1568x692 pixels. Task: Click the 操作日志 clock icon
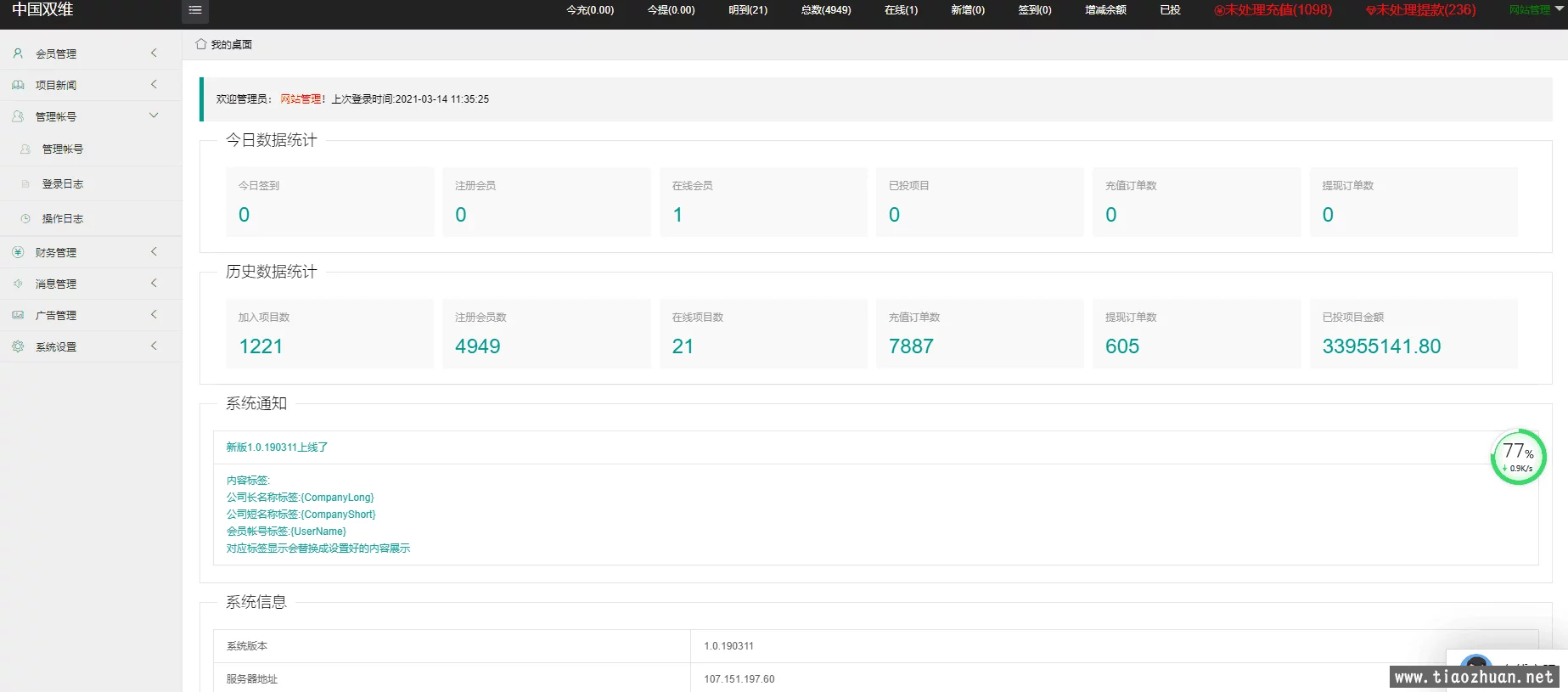[x=25, y=218]
